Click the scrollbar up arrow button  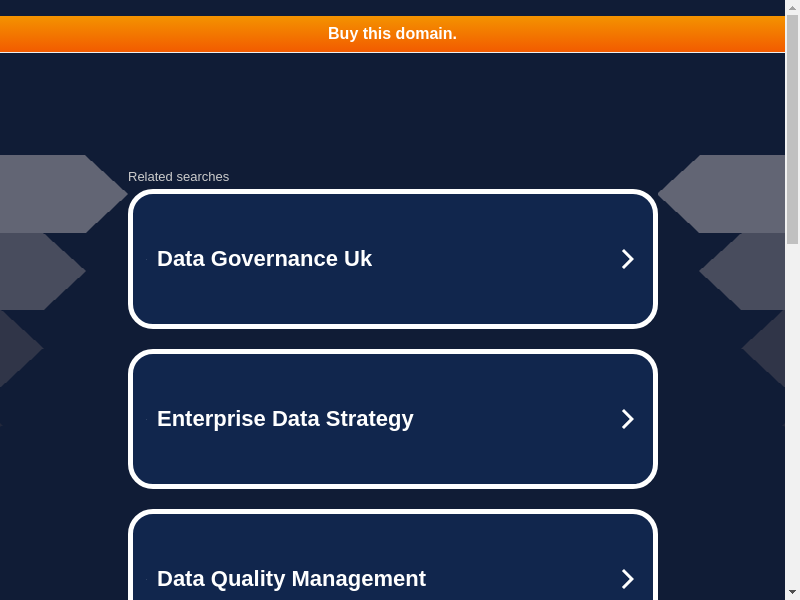click(x=792, y=7)
